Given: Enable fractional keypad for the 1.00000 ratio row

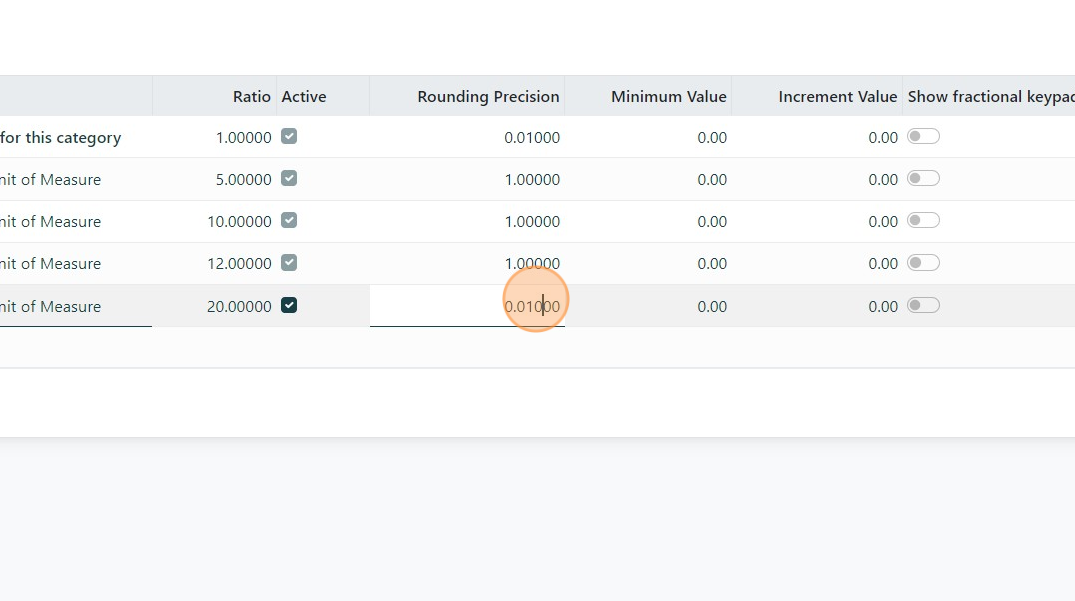Looking at the screenshot, I should coord(923,136).
